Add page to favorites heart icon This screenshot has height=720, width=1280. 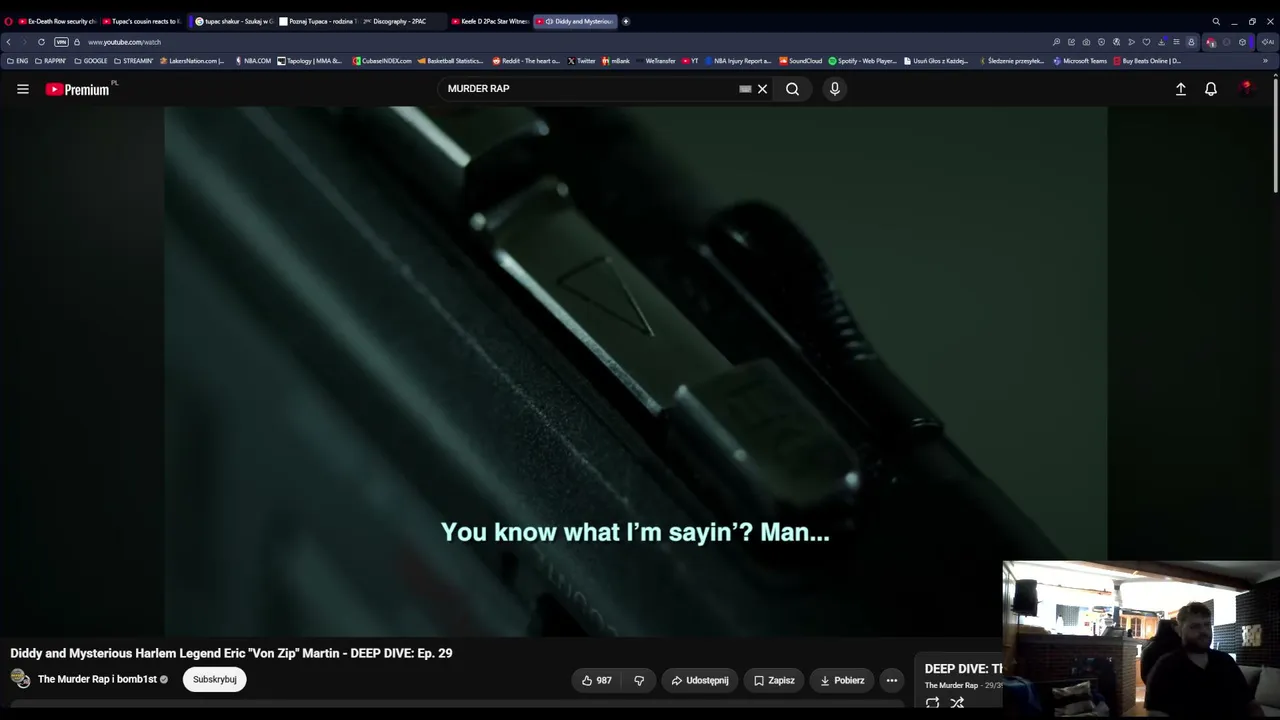pyautogui.click(x=1146, y=42)
